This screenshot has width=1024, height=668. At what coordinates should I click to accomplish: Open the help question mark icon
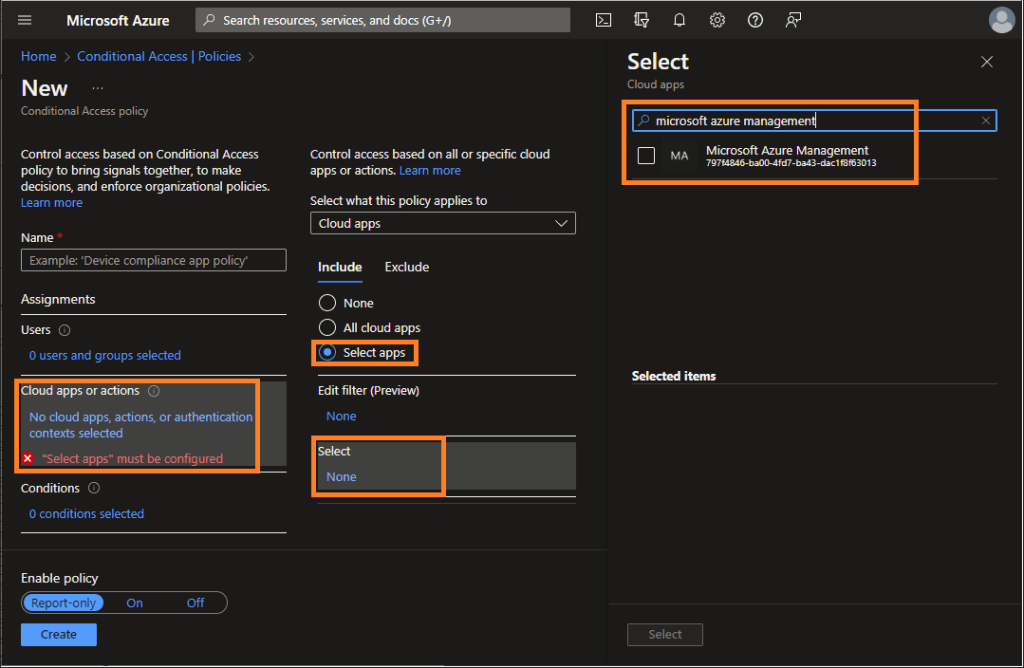coord(755,20)
